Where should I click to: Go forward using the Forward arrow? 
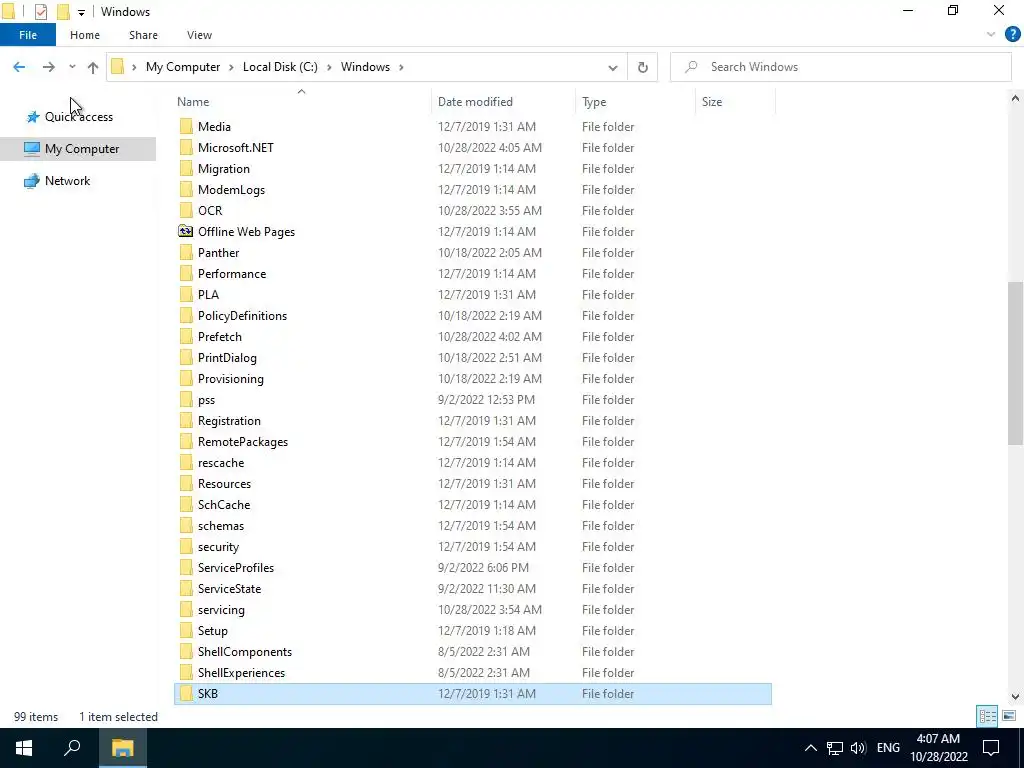tap(48, 67)
